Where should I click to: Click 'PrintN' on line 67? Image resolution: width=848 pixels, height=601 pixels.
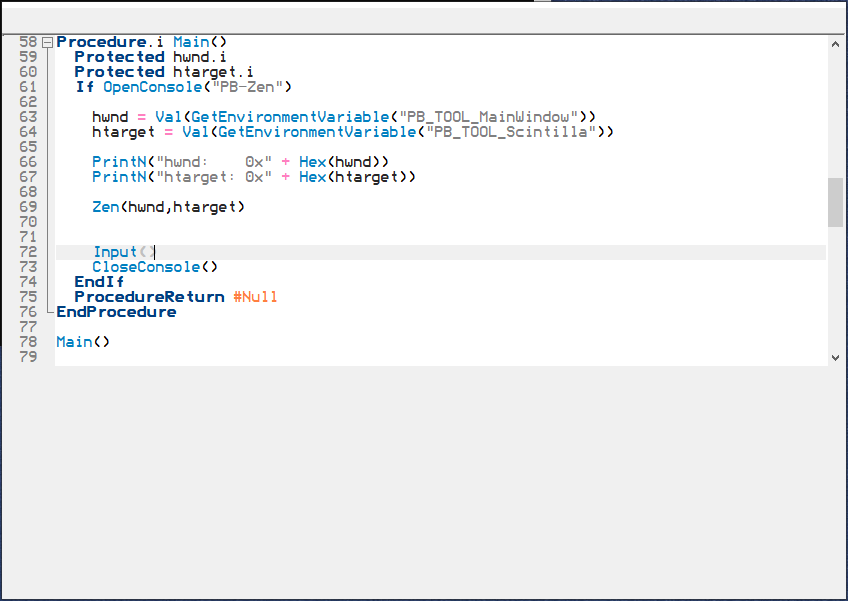(119, 177)
